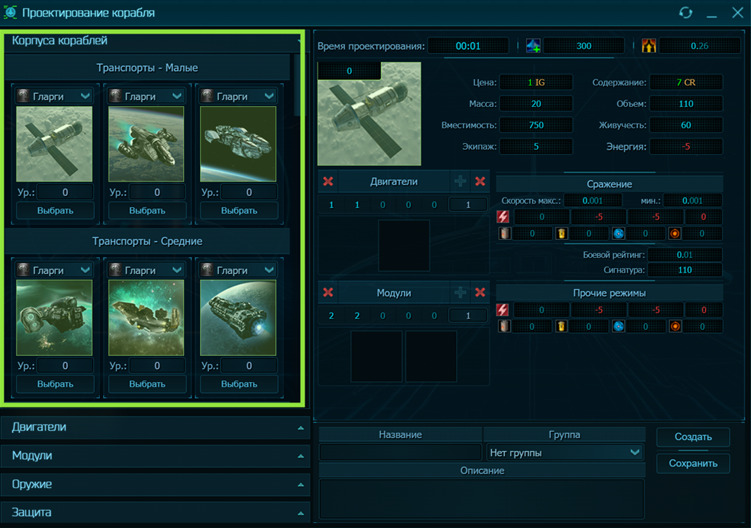Click the refresh icon in the title bar
This screenshot has width=751, height=528.
tap(685, 13)
